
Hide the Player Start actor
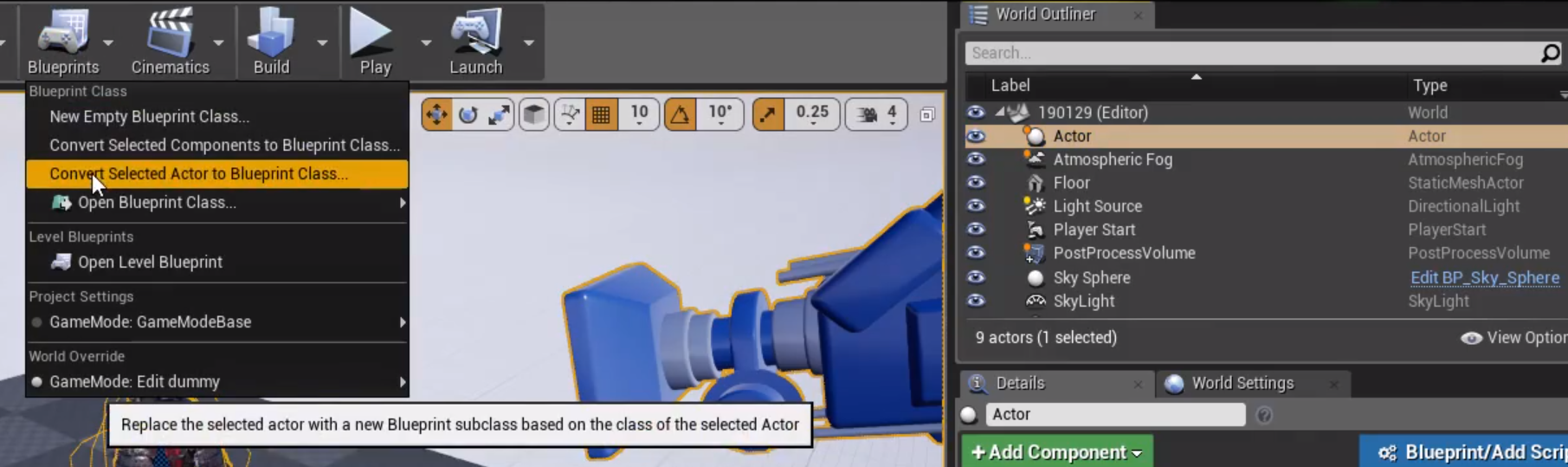pyautogui.click(x=976, y=230)
